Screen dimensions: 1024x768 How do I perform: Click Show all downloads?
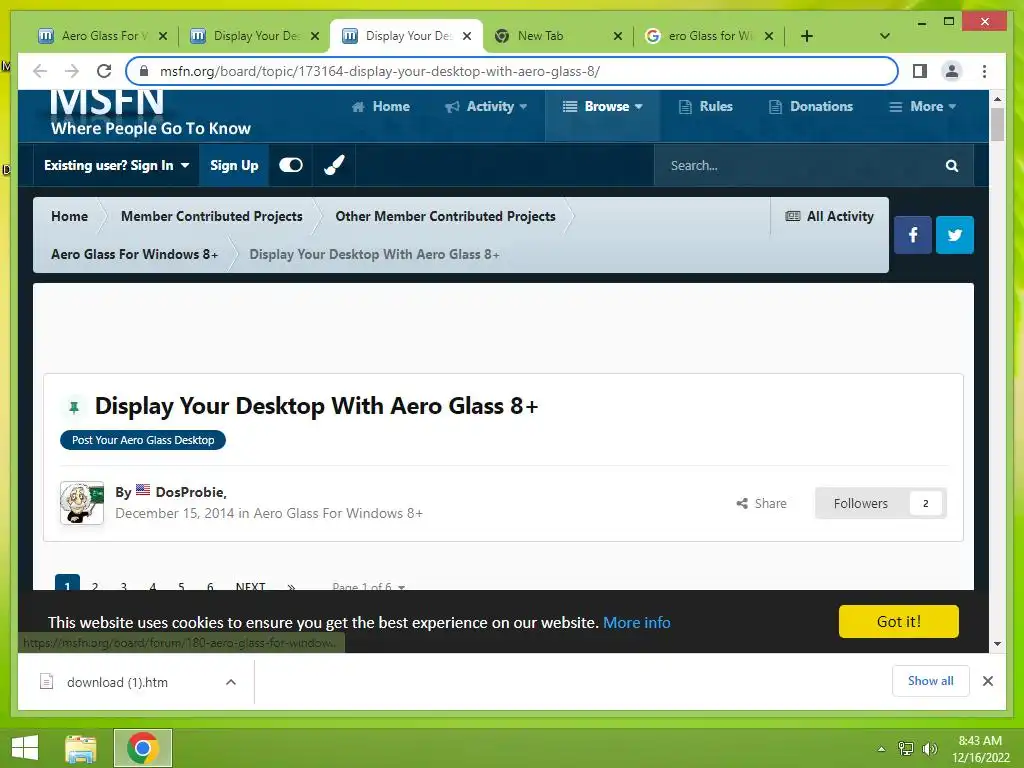931,681
